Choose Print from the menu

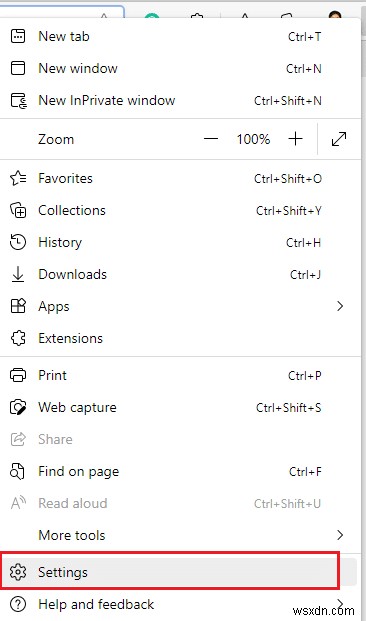(x=181, y=375)
